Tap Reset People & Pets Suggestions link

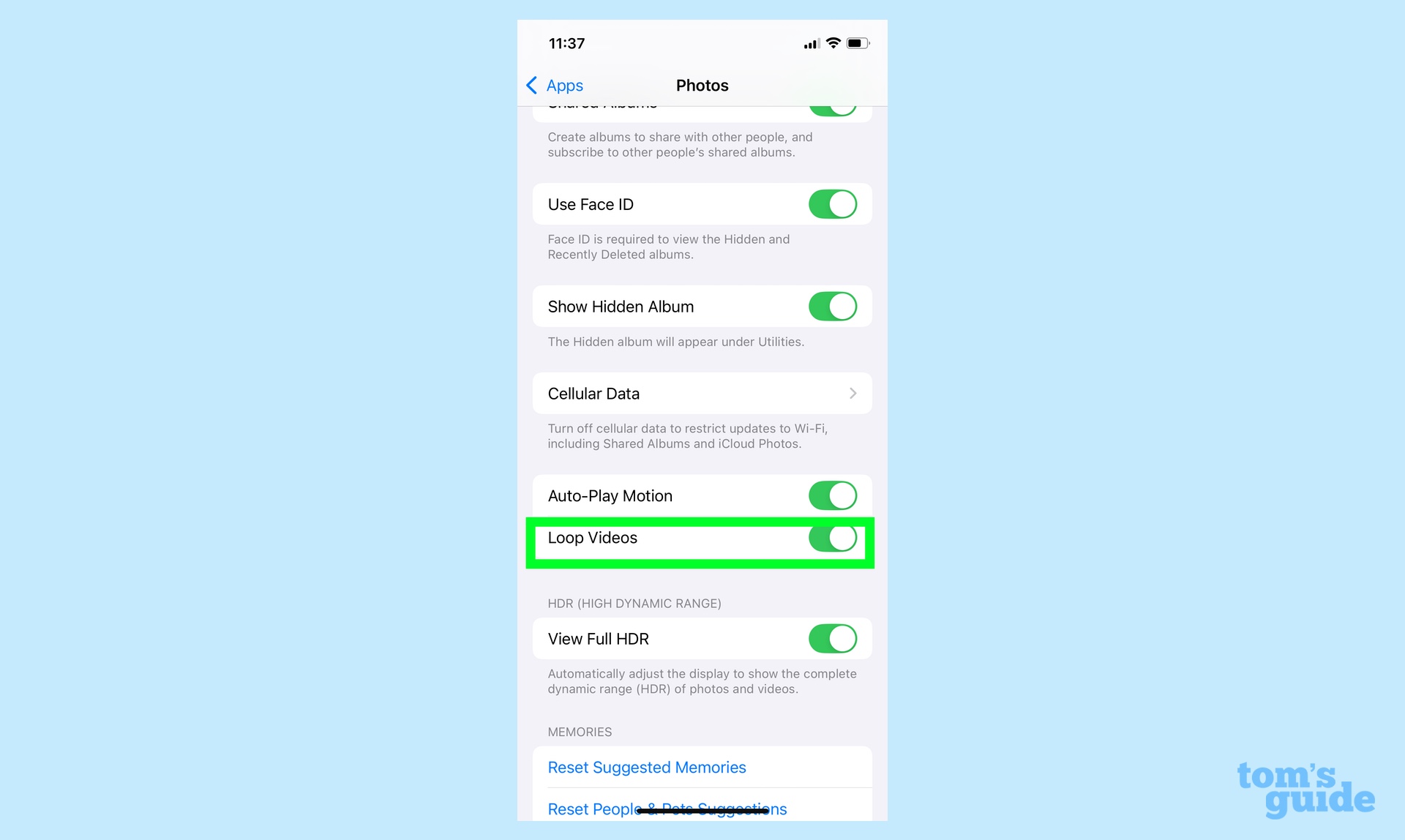666,808
